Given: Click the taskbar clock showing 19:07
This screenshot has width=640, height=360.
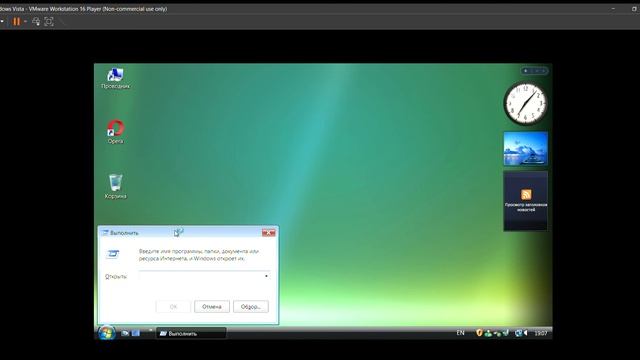Looking at the screenshot, I should coord(541,333).
